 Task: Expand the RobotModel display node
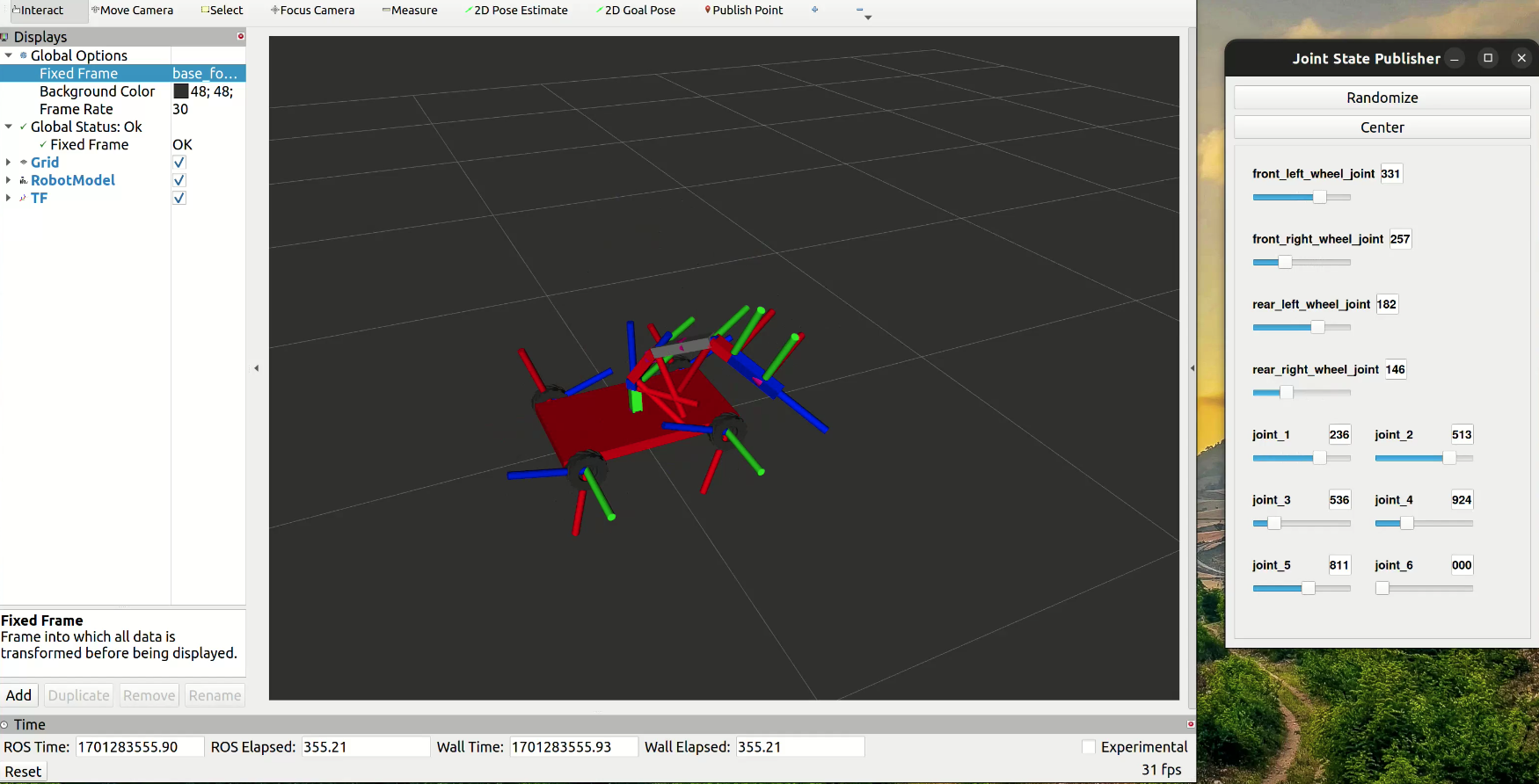click(x=9, y=180)
